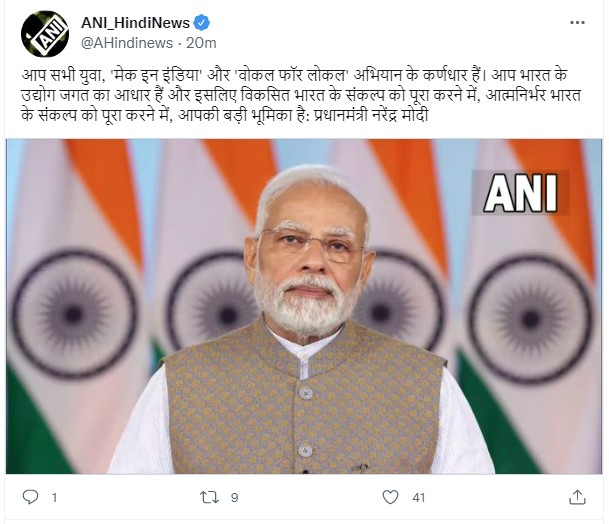
Task: Click the like count 41
Action: click(419, 498)
